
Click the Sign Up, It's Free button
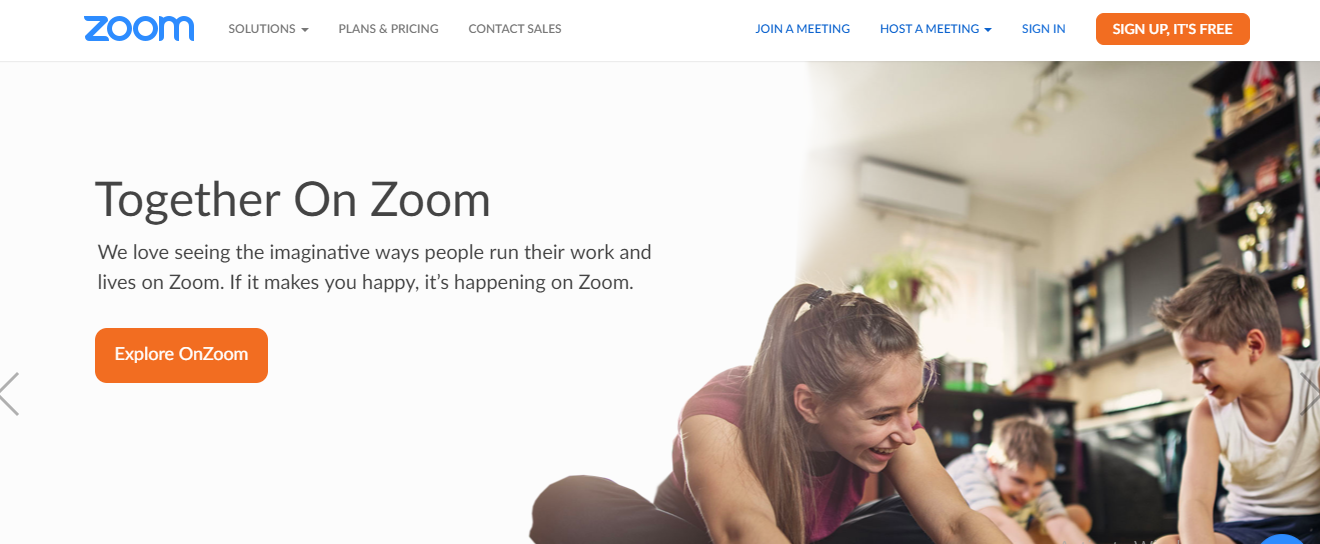point(1172,29)
